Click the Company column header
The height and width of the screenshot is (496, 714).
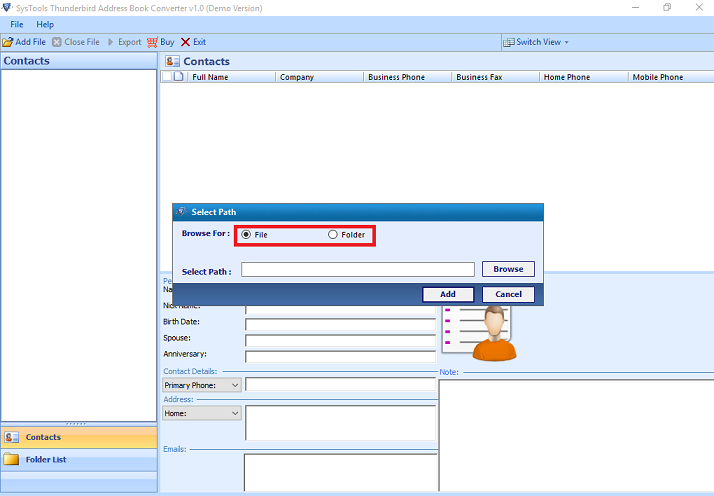point(319,77)
